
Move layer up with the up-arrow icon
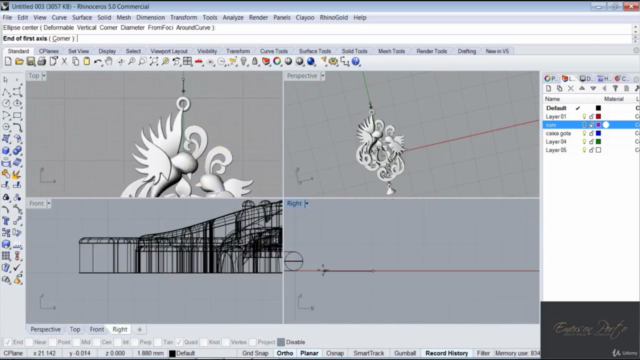[582, 89]
